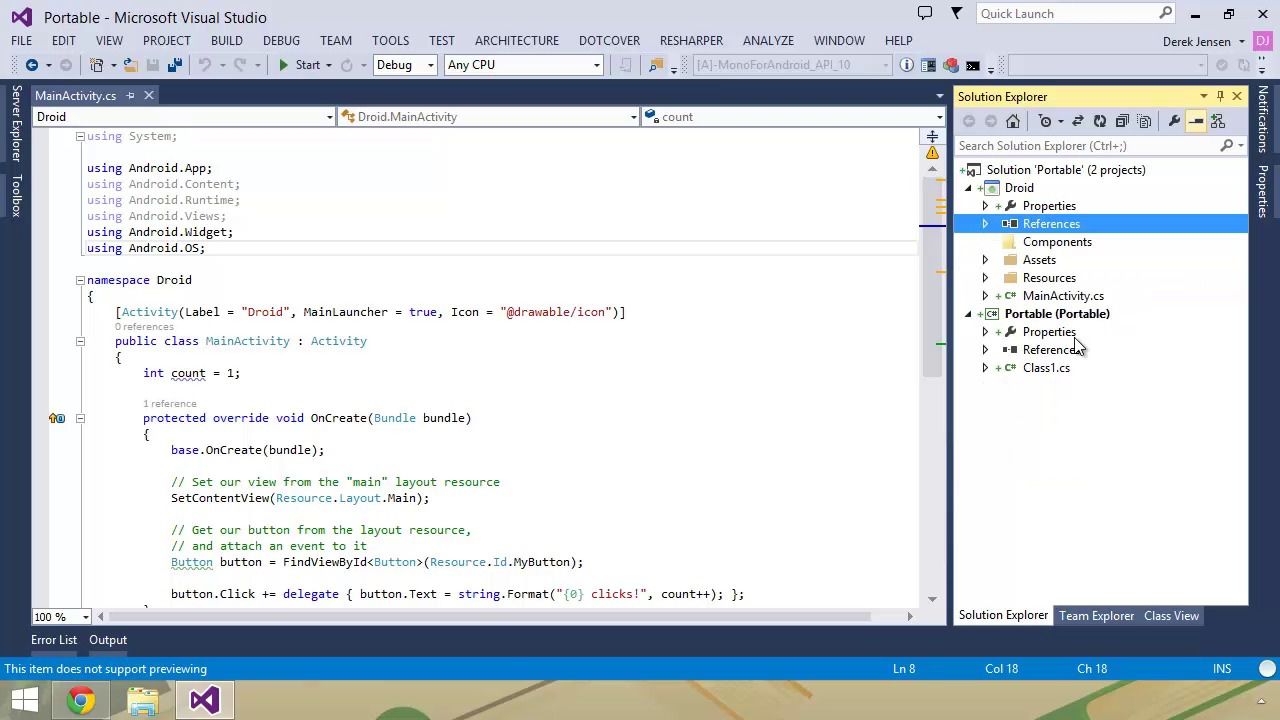Select the MainActivity.cs editor tab
1280x720 pixels.
[75, 96]
